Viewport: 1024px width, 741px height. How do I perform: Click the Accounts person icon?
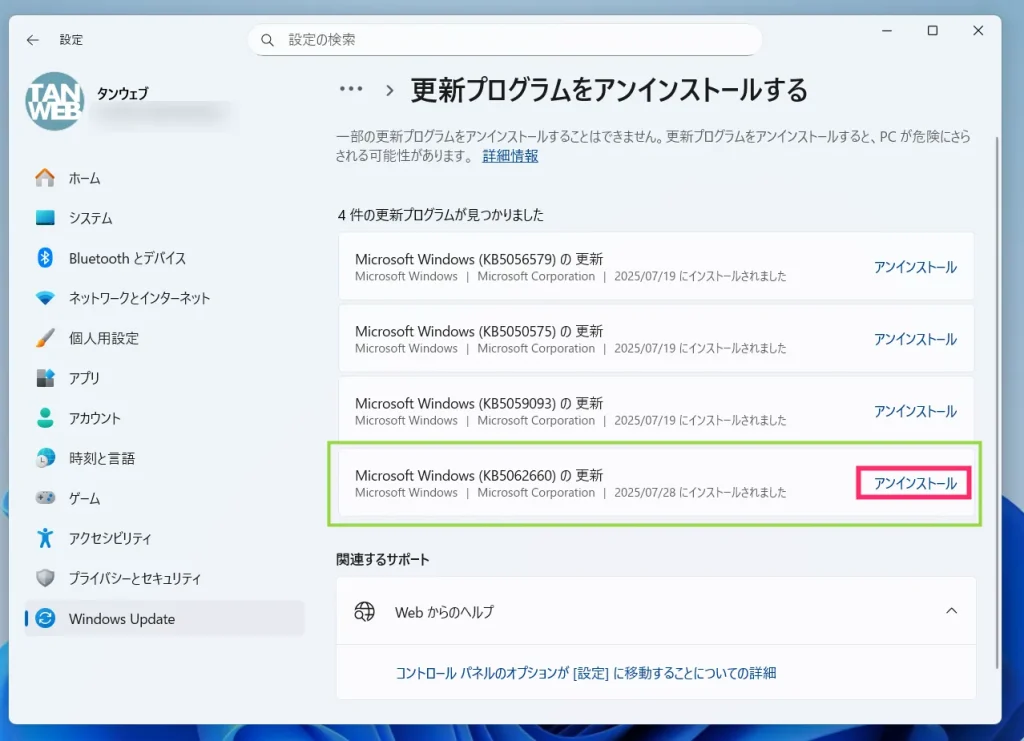point(45,418)
